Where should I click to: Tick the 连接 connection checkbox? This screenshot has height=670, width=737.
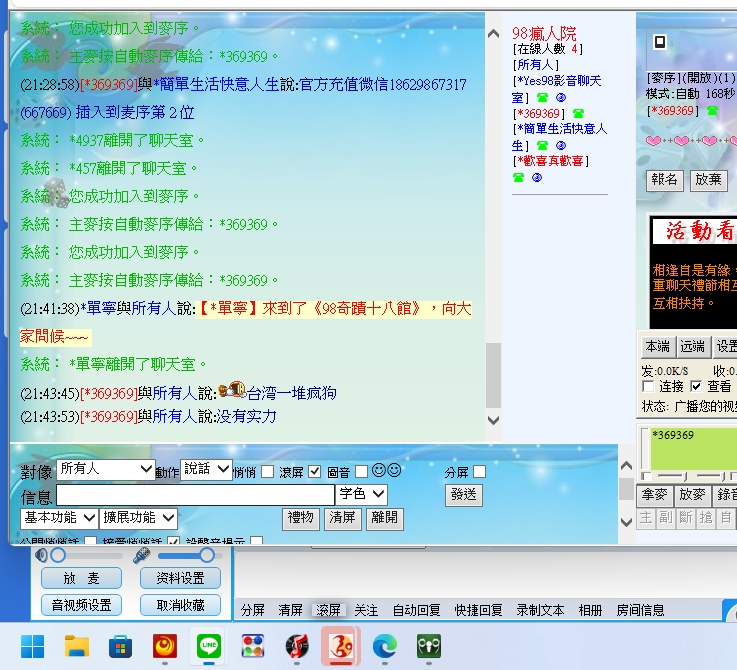click(x=647, y=386)
